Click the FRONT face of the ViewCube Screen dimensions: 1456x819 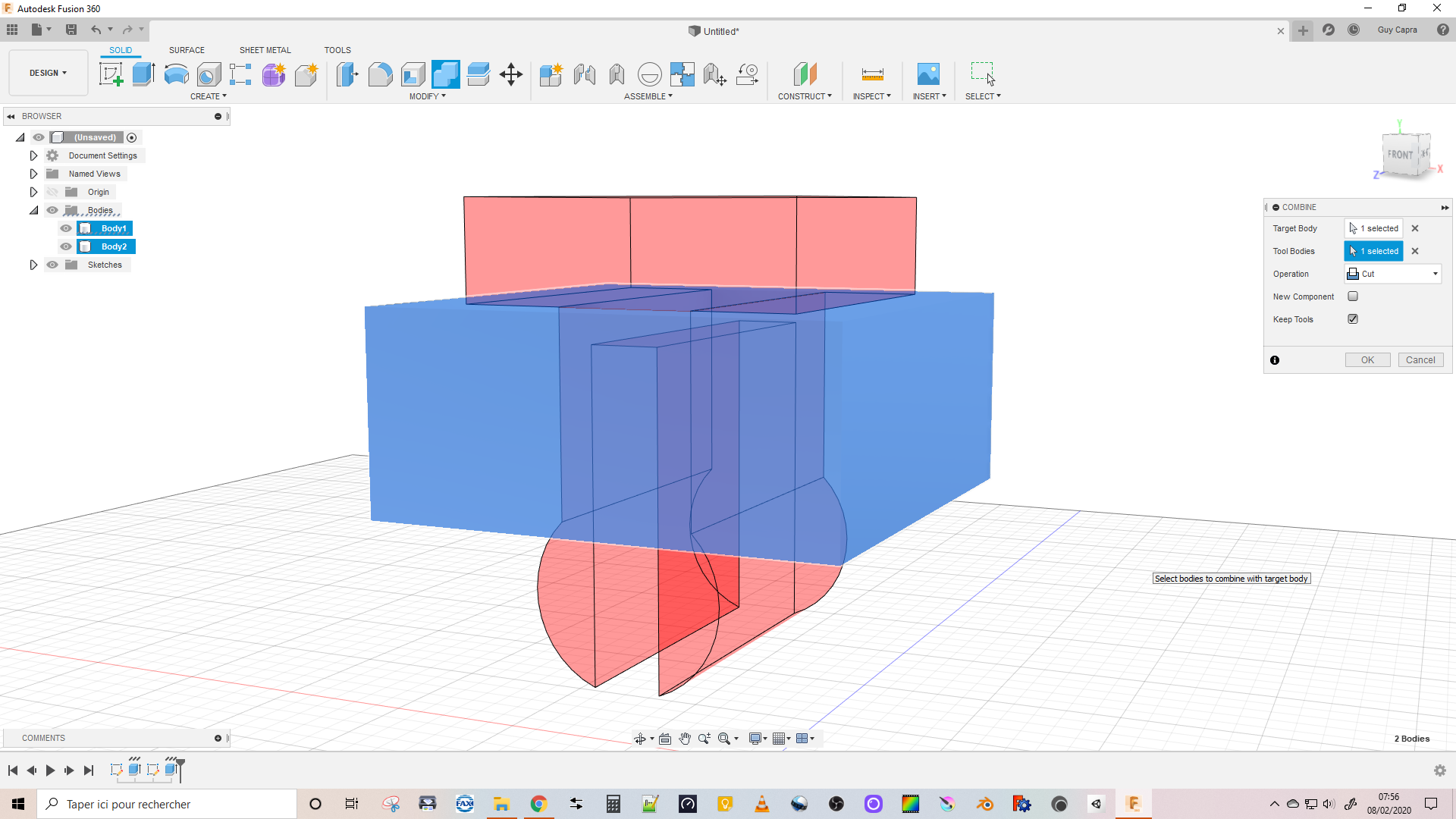[x=1400, y=155]
